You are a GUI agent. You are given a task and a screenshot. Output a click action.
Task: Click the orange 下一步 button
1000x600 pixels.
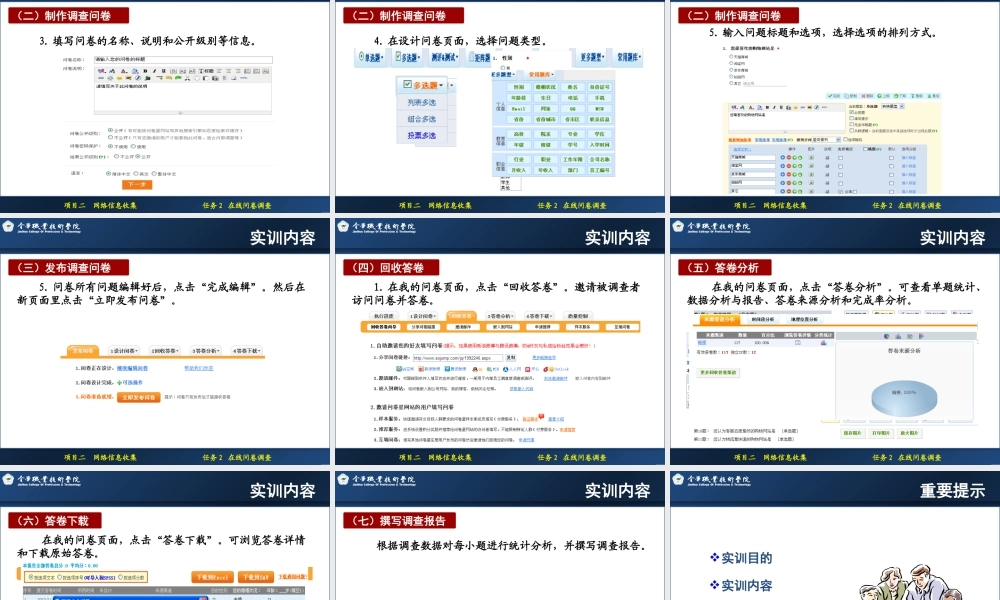137,185
